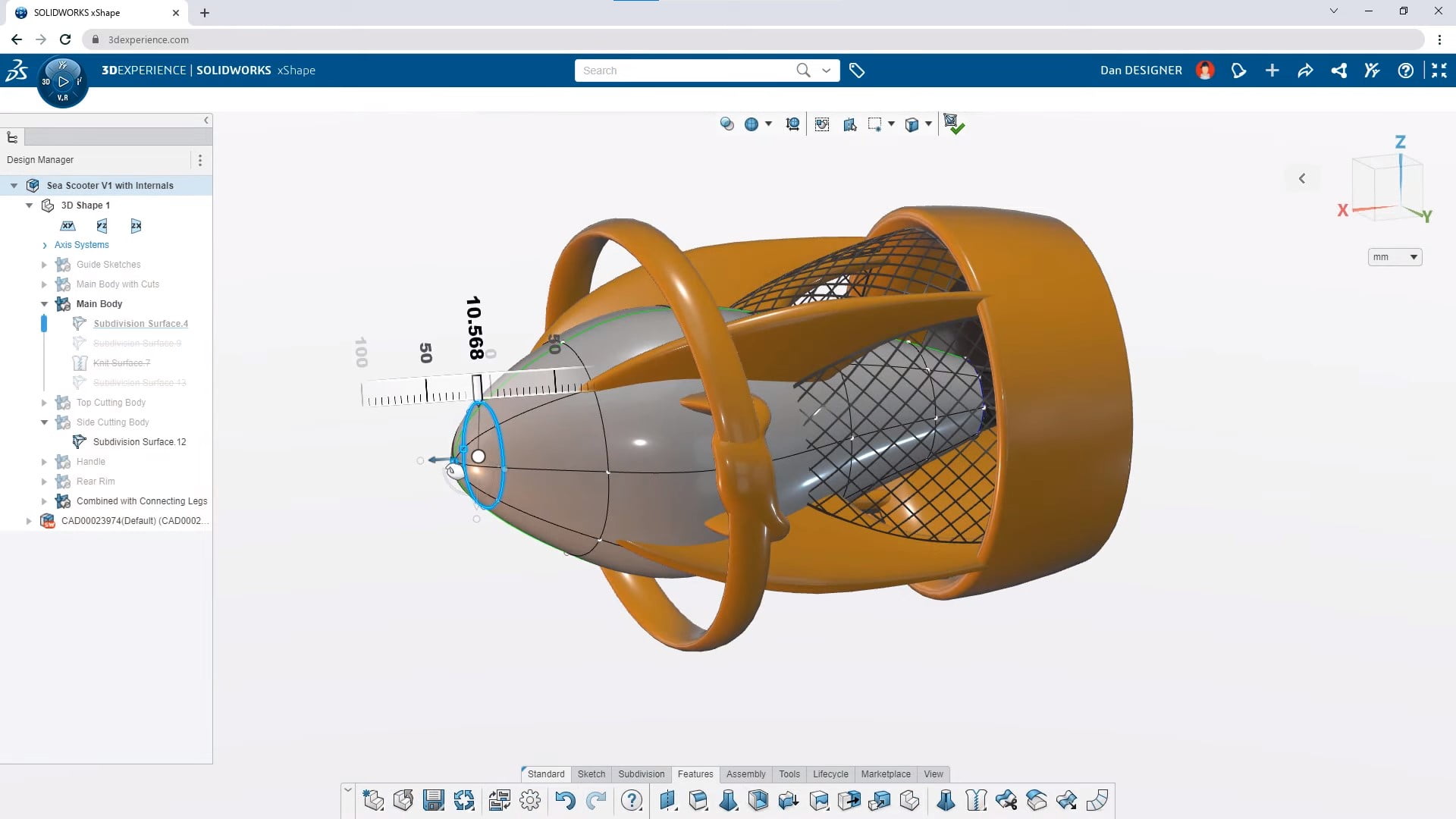This screenshot has width=1456, height=819.
Task: Open the Subdivision tab tools
Action: tap(640, 773)
